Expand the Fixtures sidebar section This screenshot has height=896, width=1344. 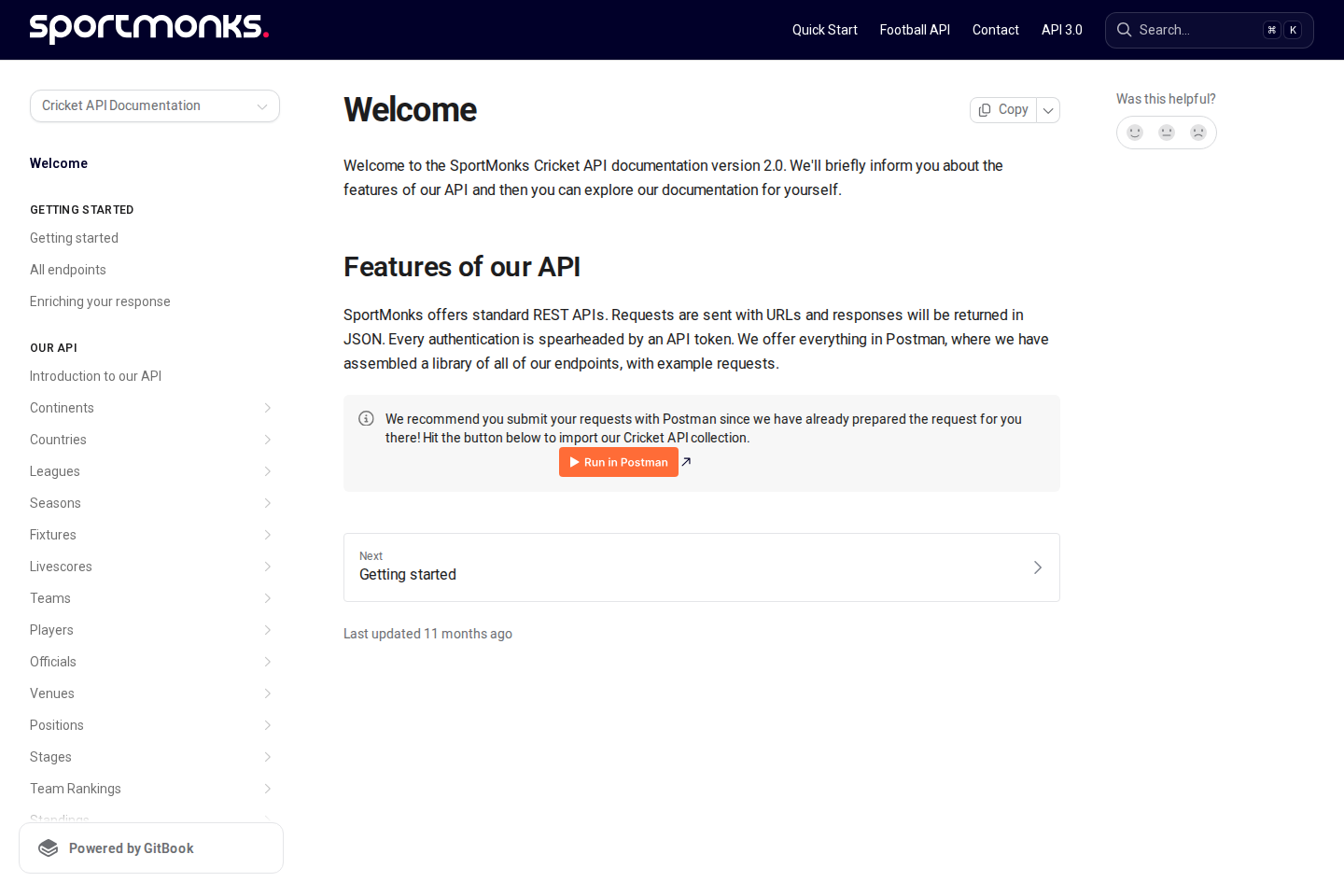tap(268, 534)
